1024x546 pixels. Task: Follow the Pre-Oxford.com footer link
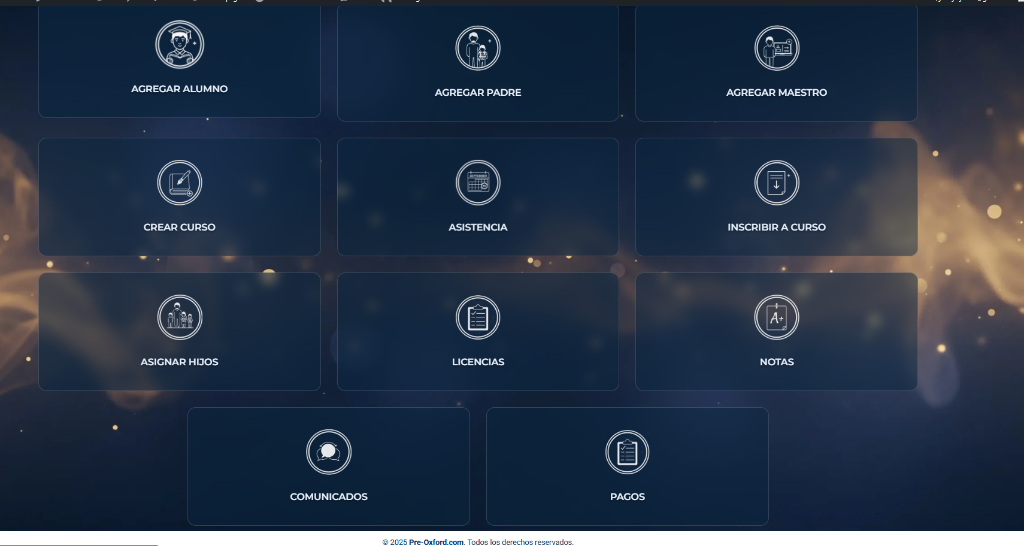436,542
